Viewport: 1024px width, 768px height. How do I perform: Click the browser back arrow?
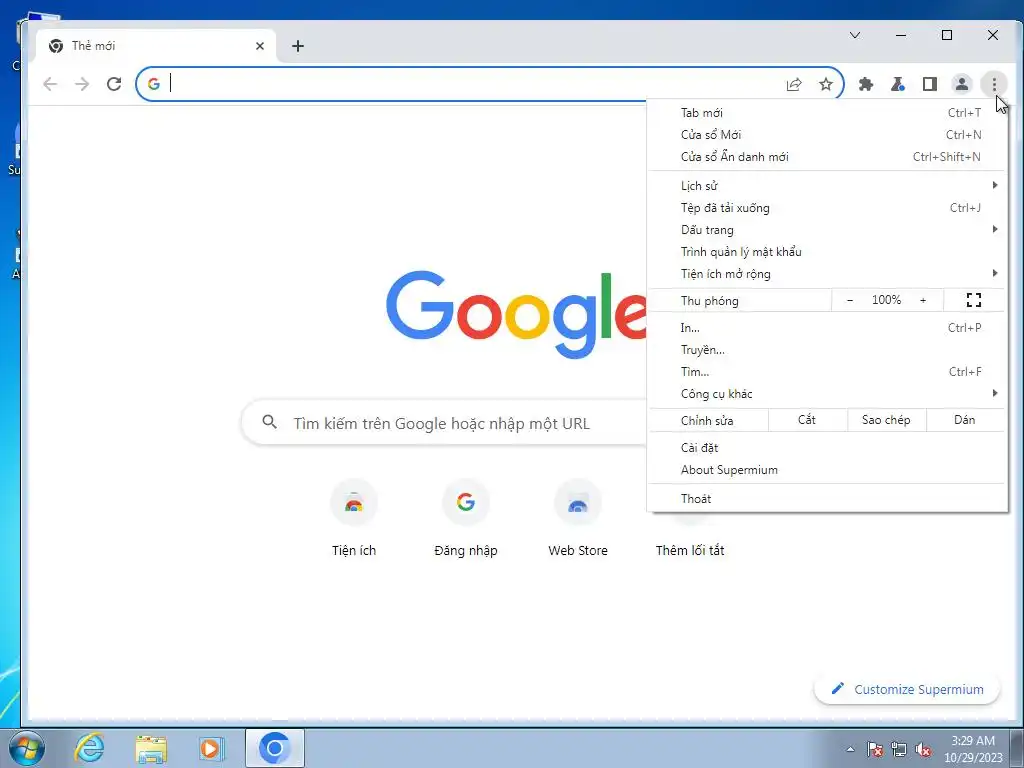point(50,84)
